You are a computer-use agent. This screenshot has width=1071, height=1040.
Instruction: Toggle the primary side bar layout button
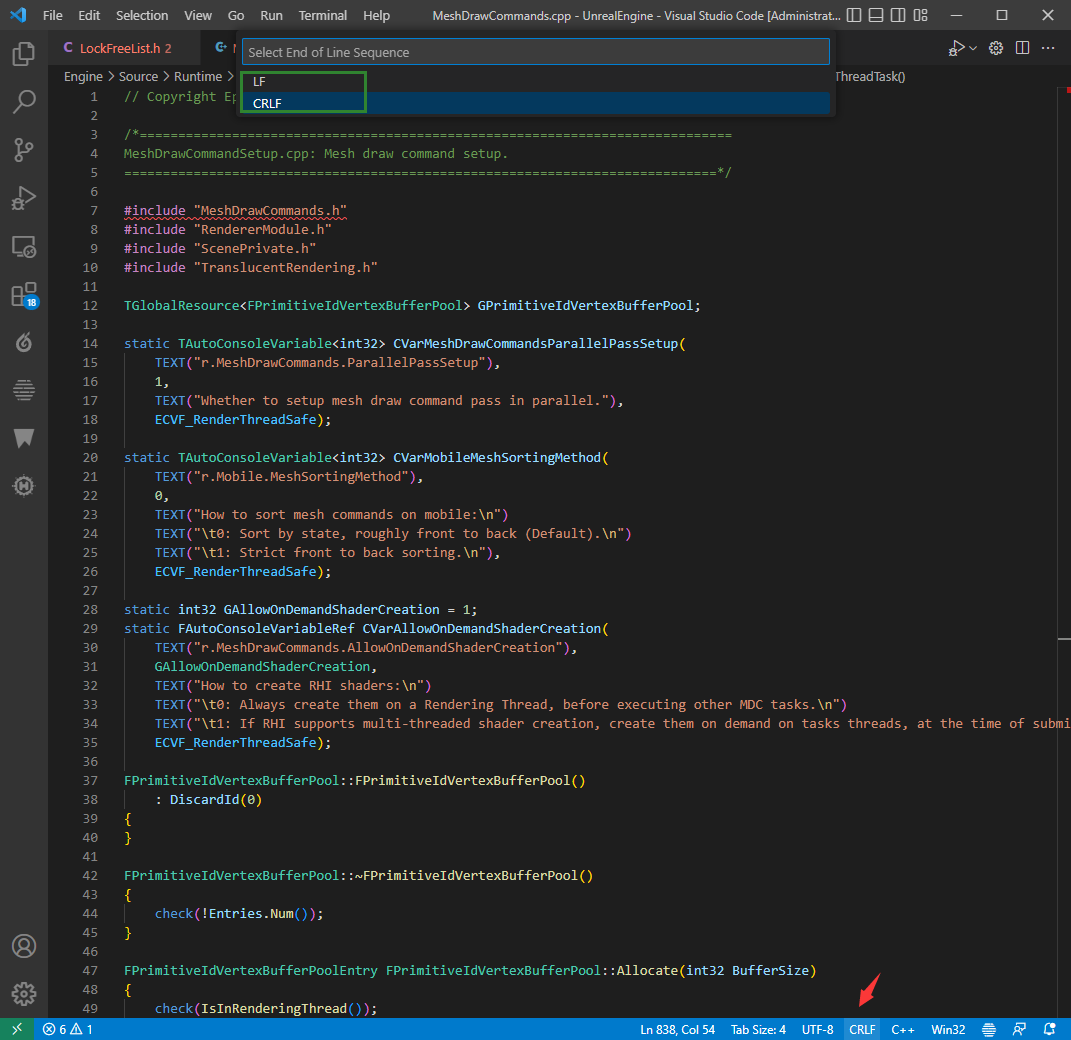(852, 16)
